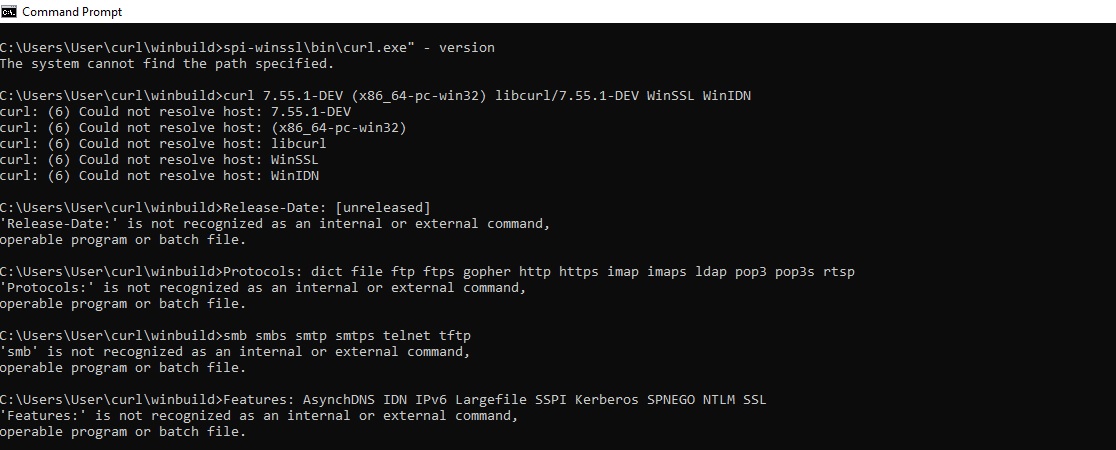
Task: Click the last 'operable program or batch file' line
Action: pos(122,432)
